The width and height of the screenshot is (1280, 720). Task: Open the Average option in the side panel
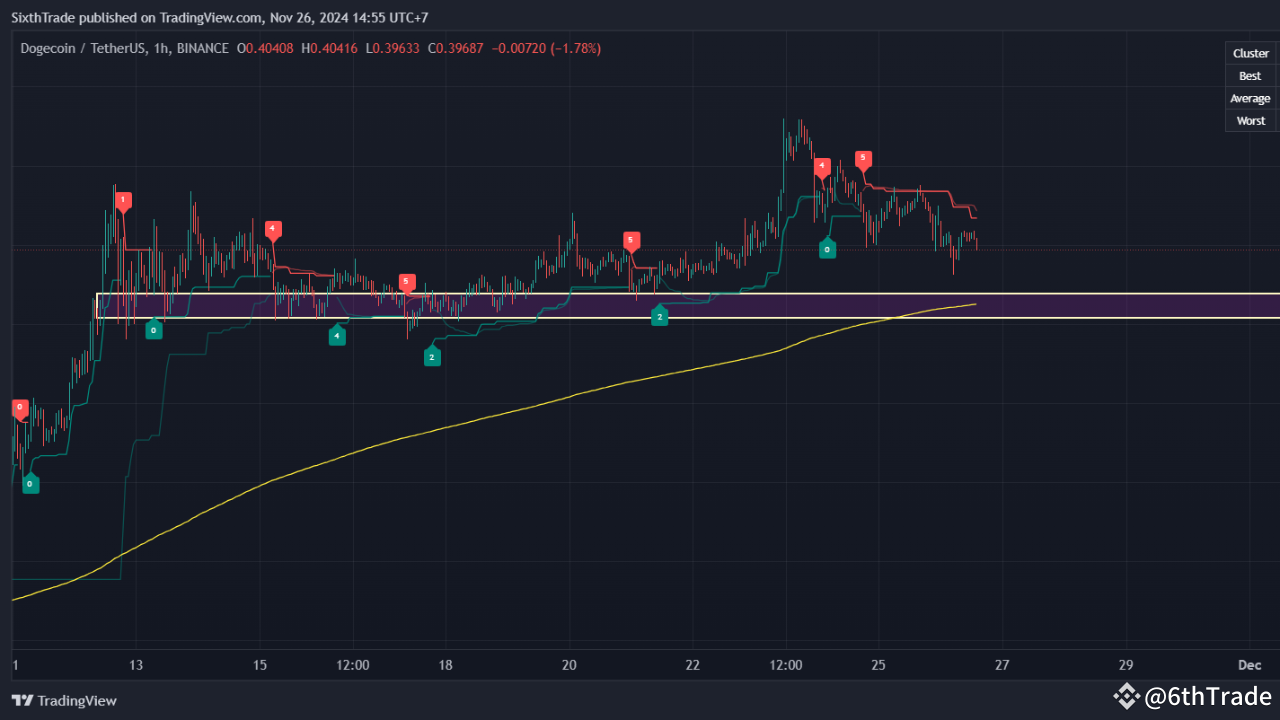(x=1250, y=98)
